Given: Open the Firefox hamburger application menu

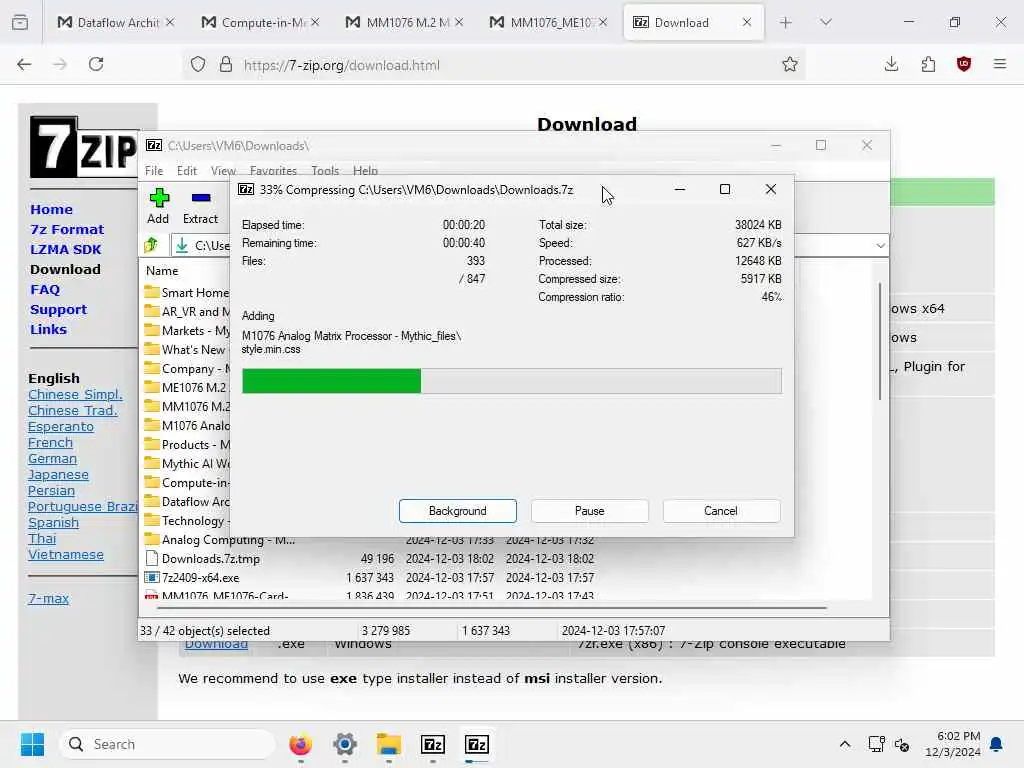Looking at the screenshot, I should coord(1000,64).
